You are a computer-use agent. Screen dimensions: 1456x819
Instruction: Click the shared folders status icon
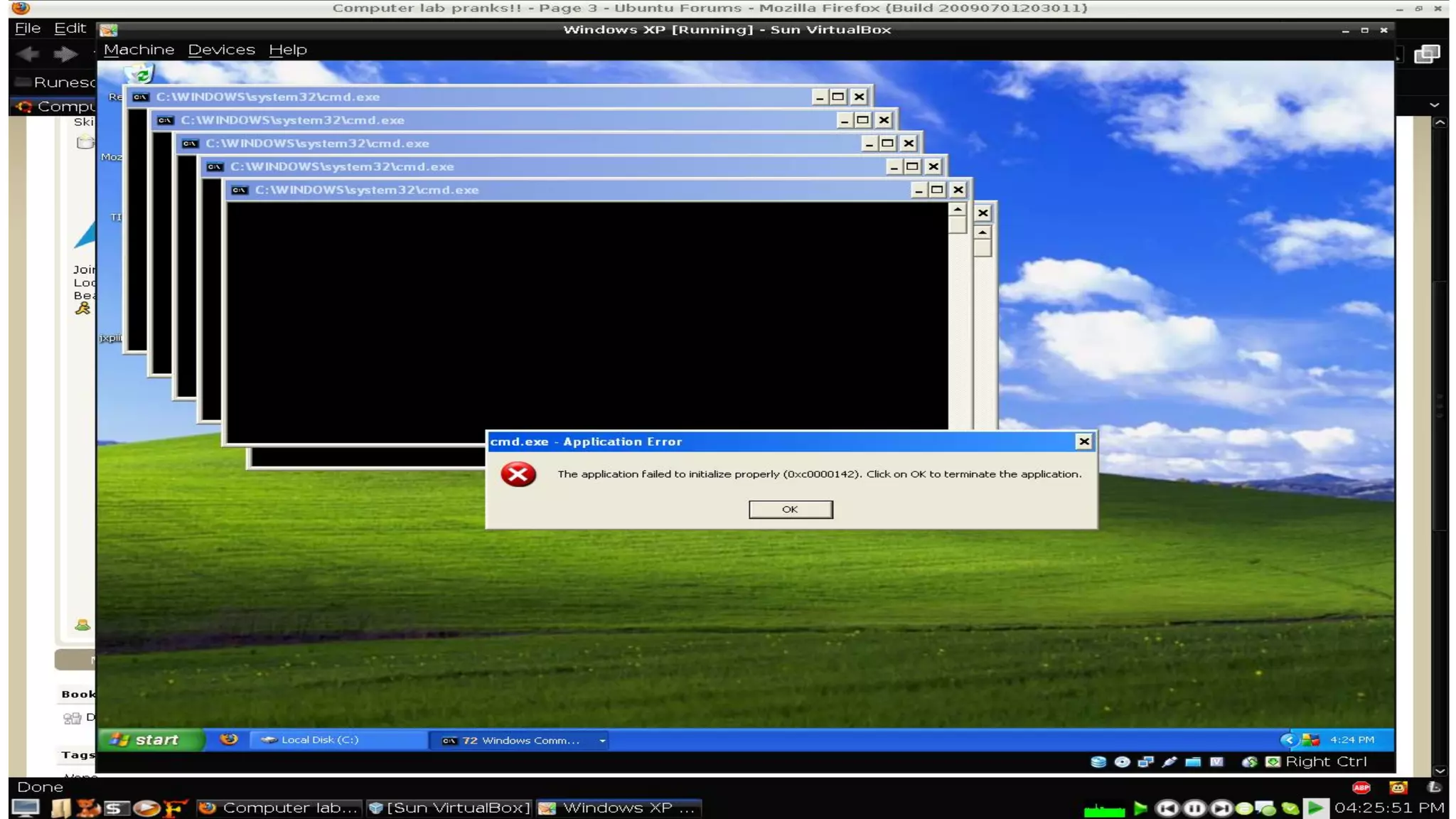[1193, 761]
